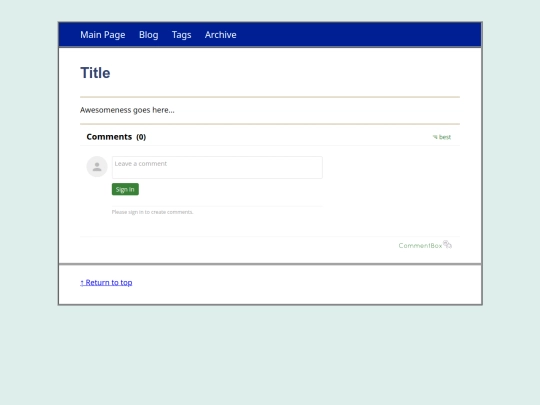Image resolution: width=540 pixels, height=405 pixels.
Task: Open the CommentBox branding link
Action: [x=425, y=245]
